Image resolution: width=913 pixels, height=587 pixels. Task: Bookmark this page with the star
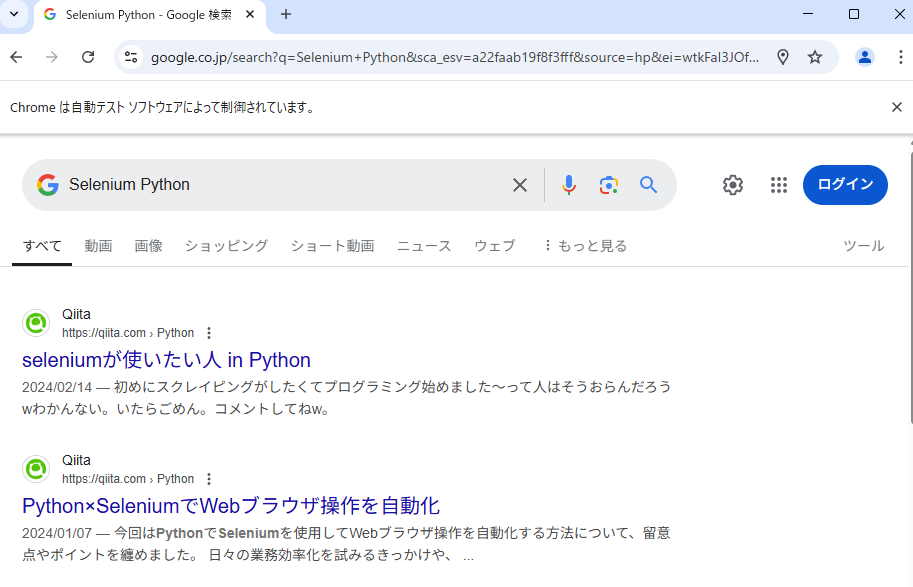(x=815, y=57)
